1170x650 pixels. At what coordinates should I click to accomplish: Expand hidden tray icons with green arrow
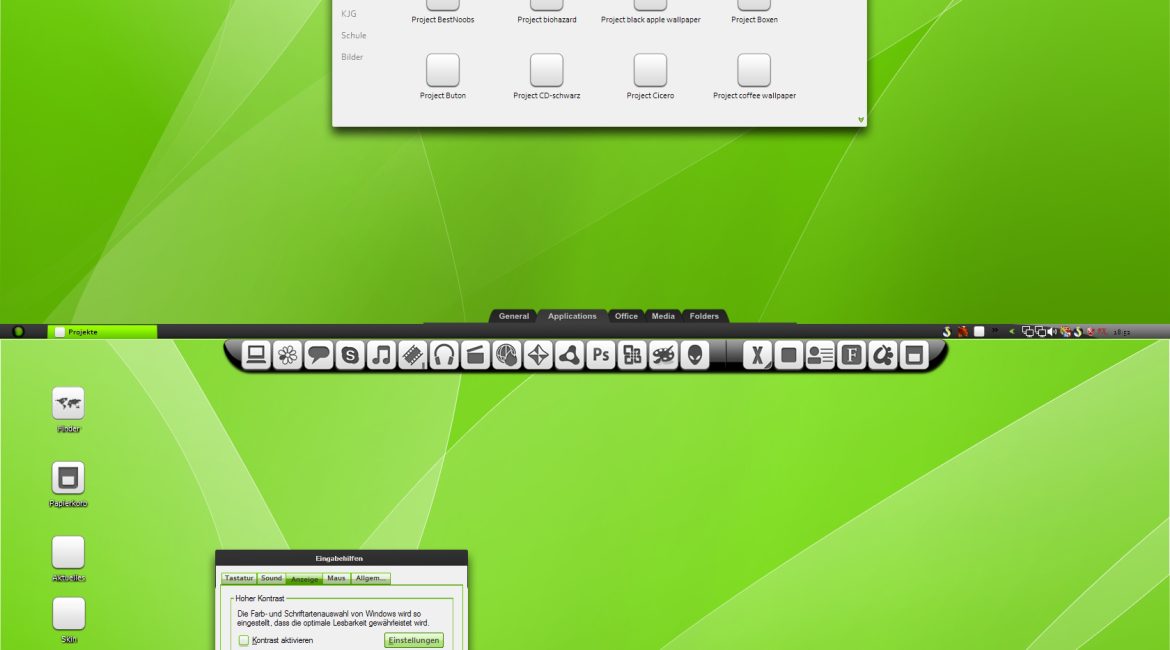tap(1011, 332)
